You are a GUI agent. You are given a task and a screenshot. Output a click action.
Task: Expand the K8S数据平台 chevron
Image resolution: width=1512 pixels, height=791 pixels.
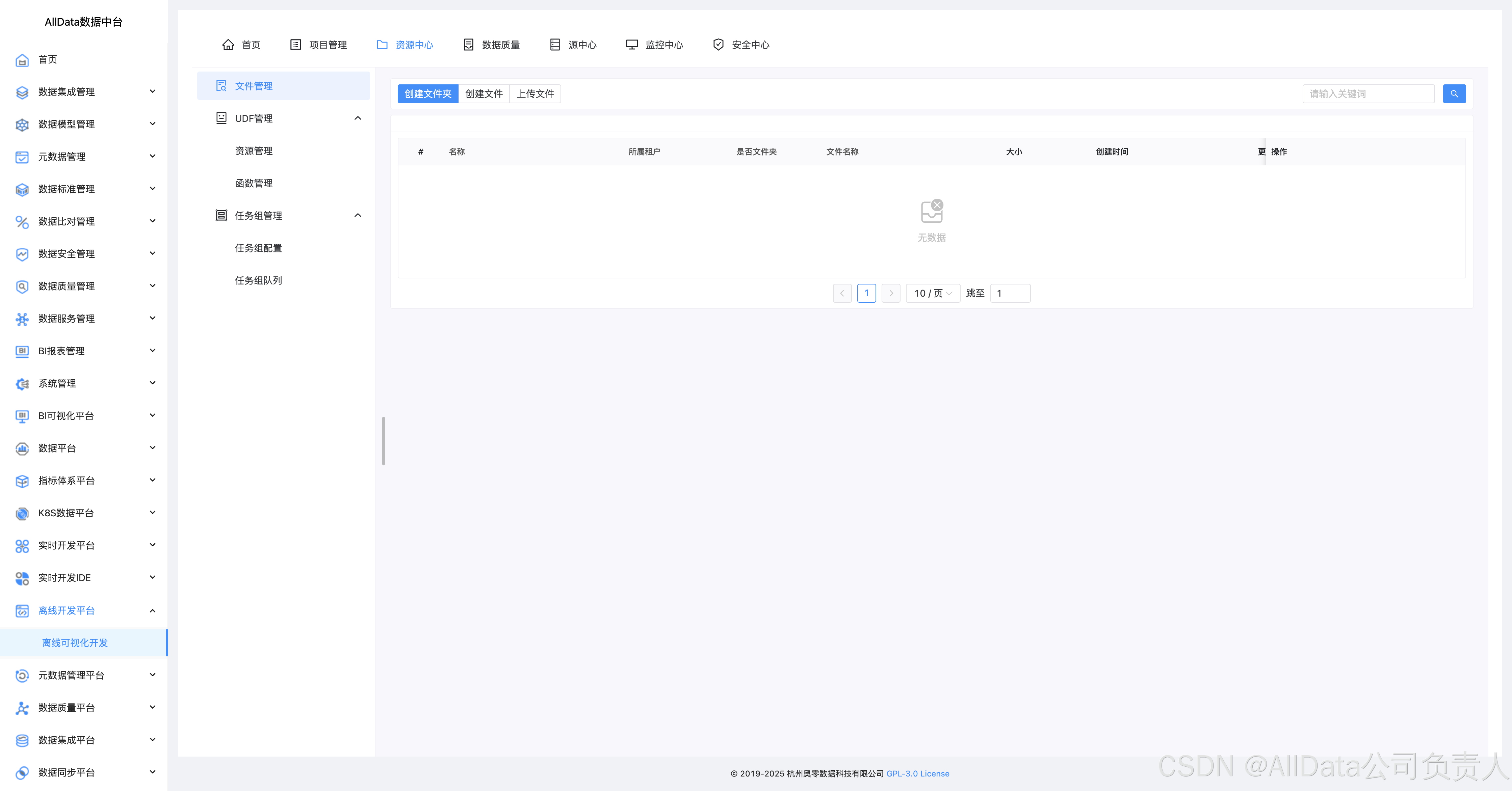[153, 513]
